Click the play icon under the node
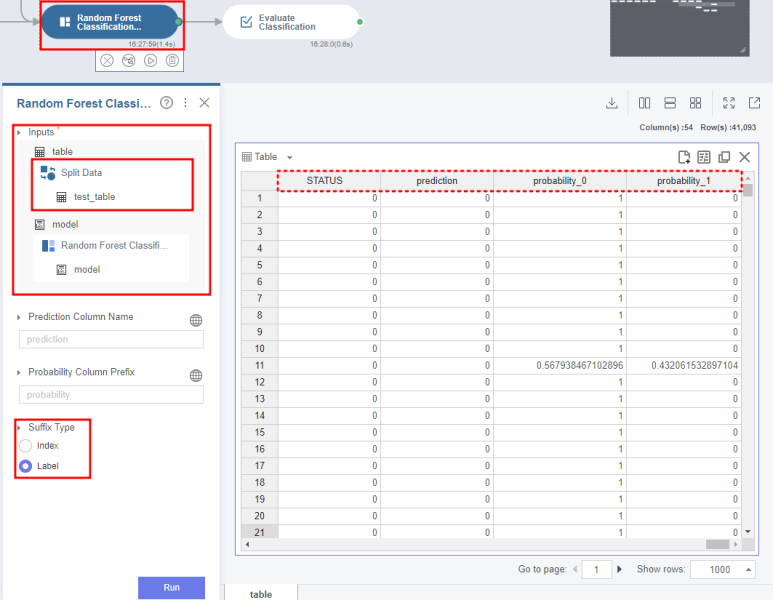 [150, 61]
